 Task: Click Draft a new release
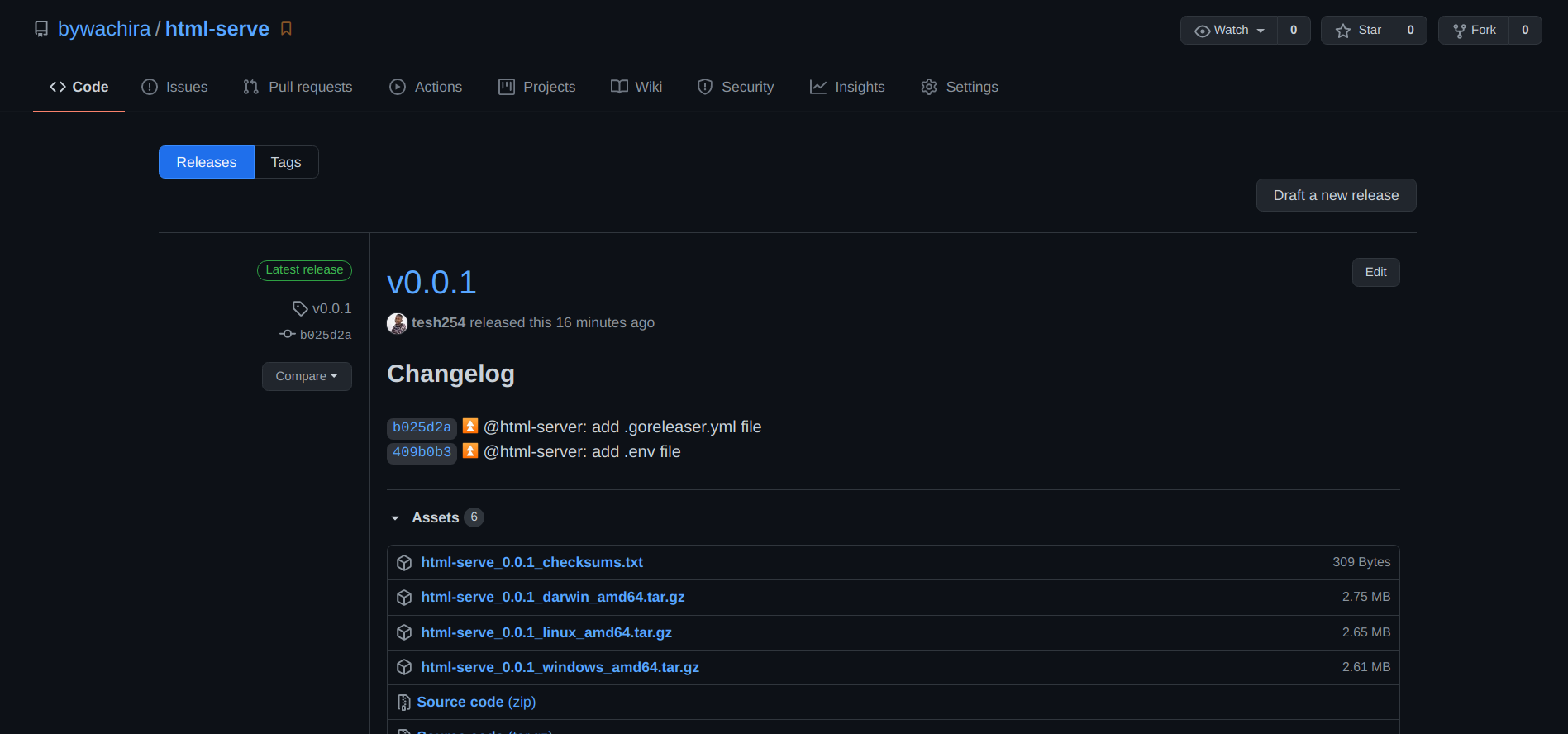[x=1336, y=195]
